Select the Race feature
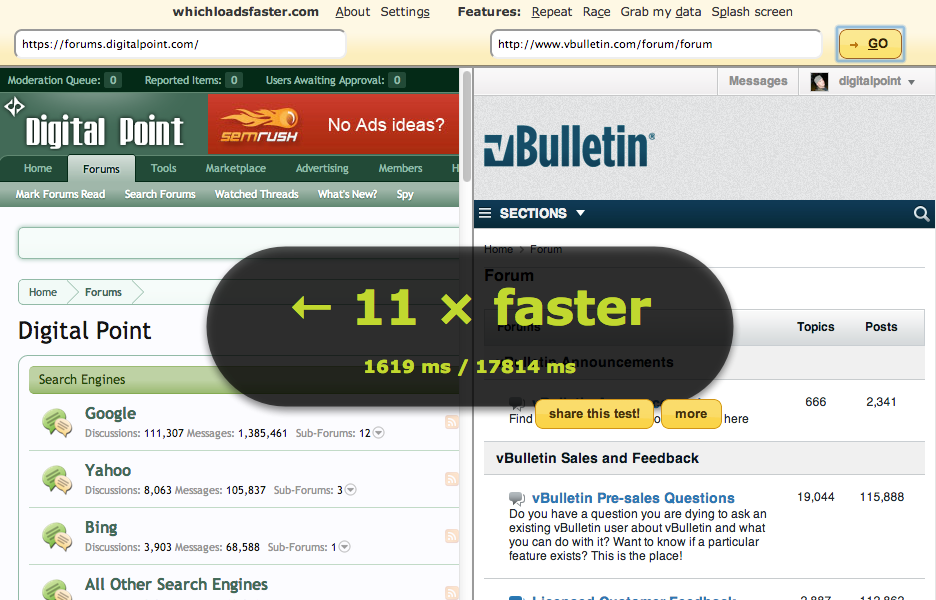 596,12
